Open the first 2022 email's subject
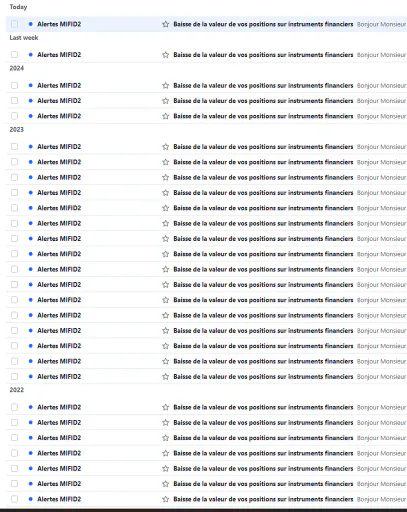Screen dimensions: 407x512 (263, 407)
